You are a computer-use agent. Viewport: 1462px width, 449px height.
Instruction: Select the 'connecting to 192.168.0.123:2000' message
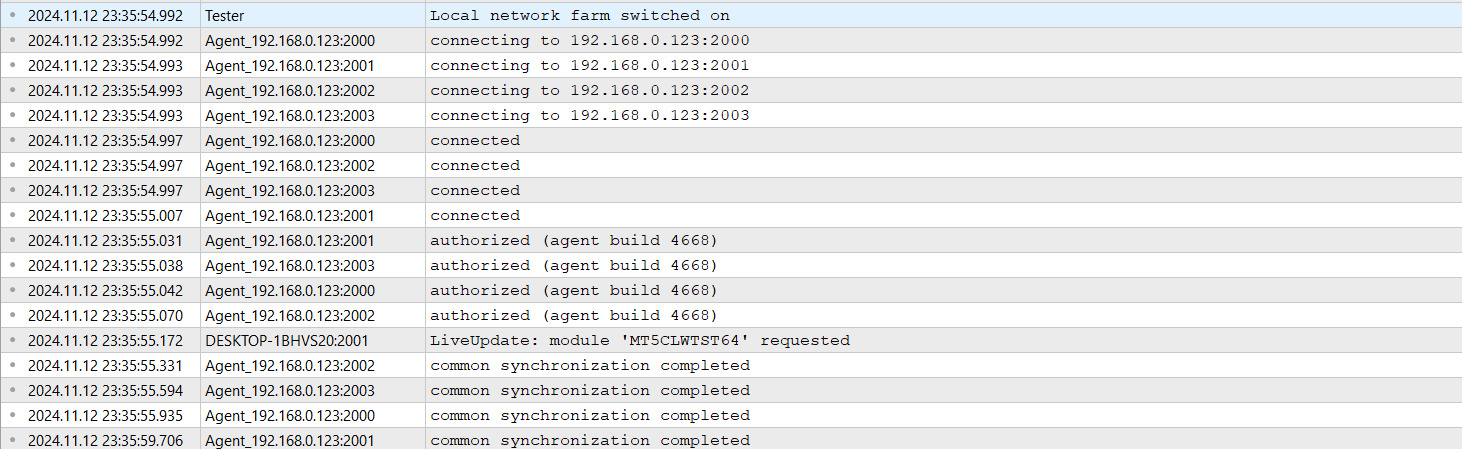coord(589,40)
